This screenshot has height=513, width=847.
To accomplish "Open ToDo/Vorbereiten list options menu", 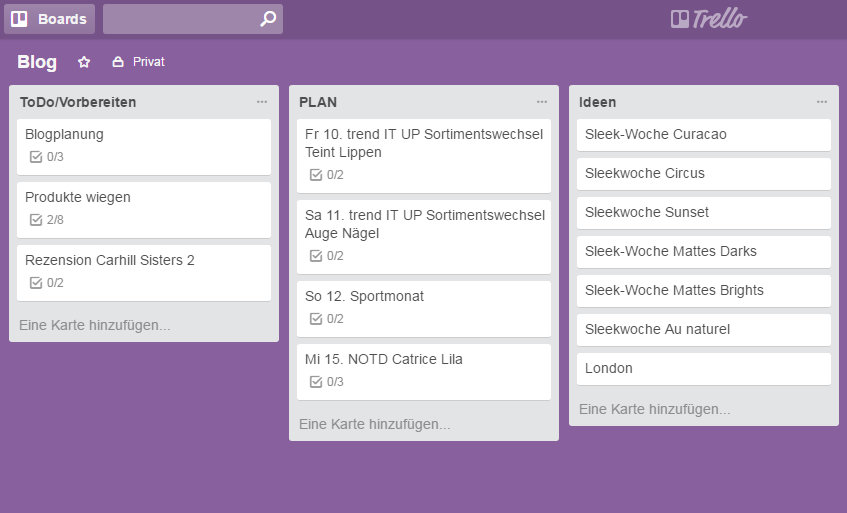I will click(262, 102).
